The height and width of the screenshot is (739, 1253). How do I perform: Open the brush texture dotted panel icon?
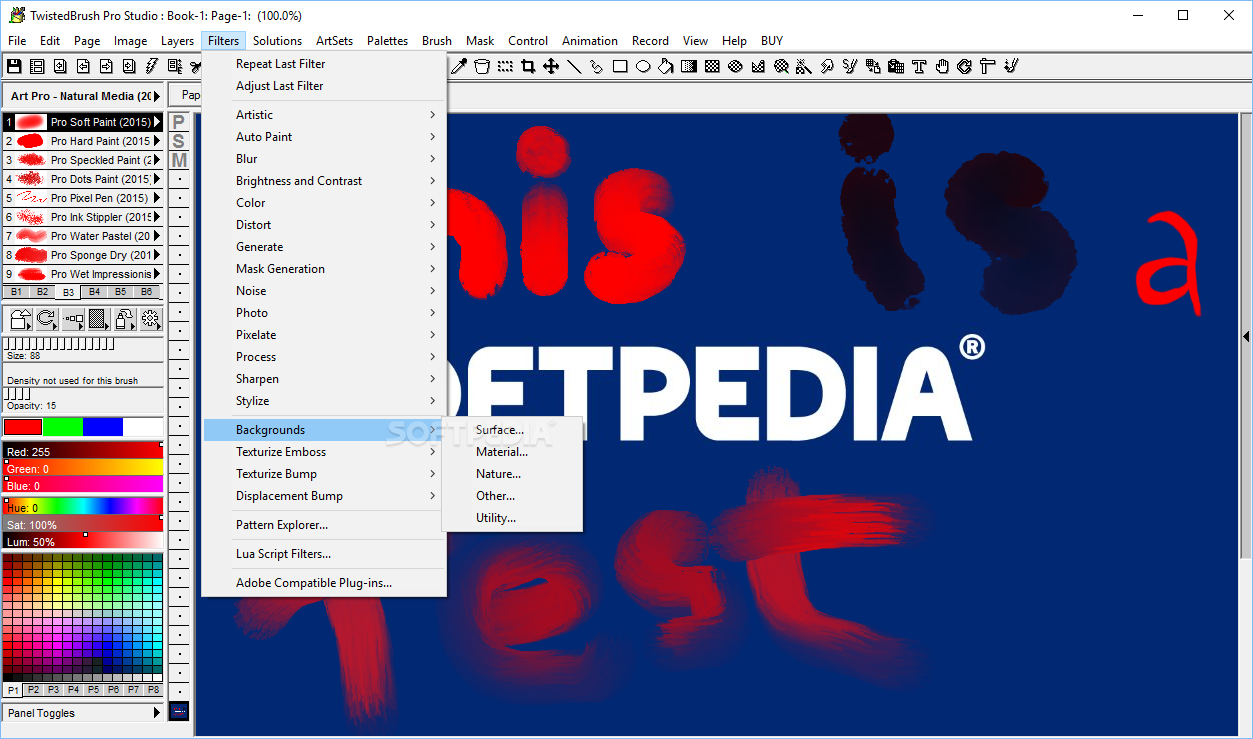99,319
